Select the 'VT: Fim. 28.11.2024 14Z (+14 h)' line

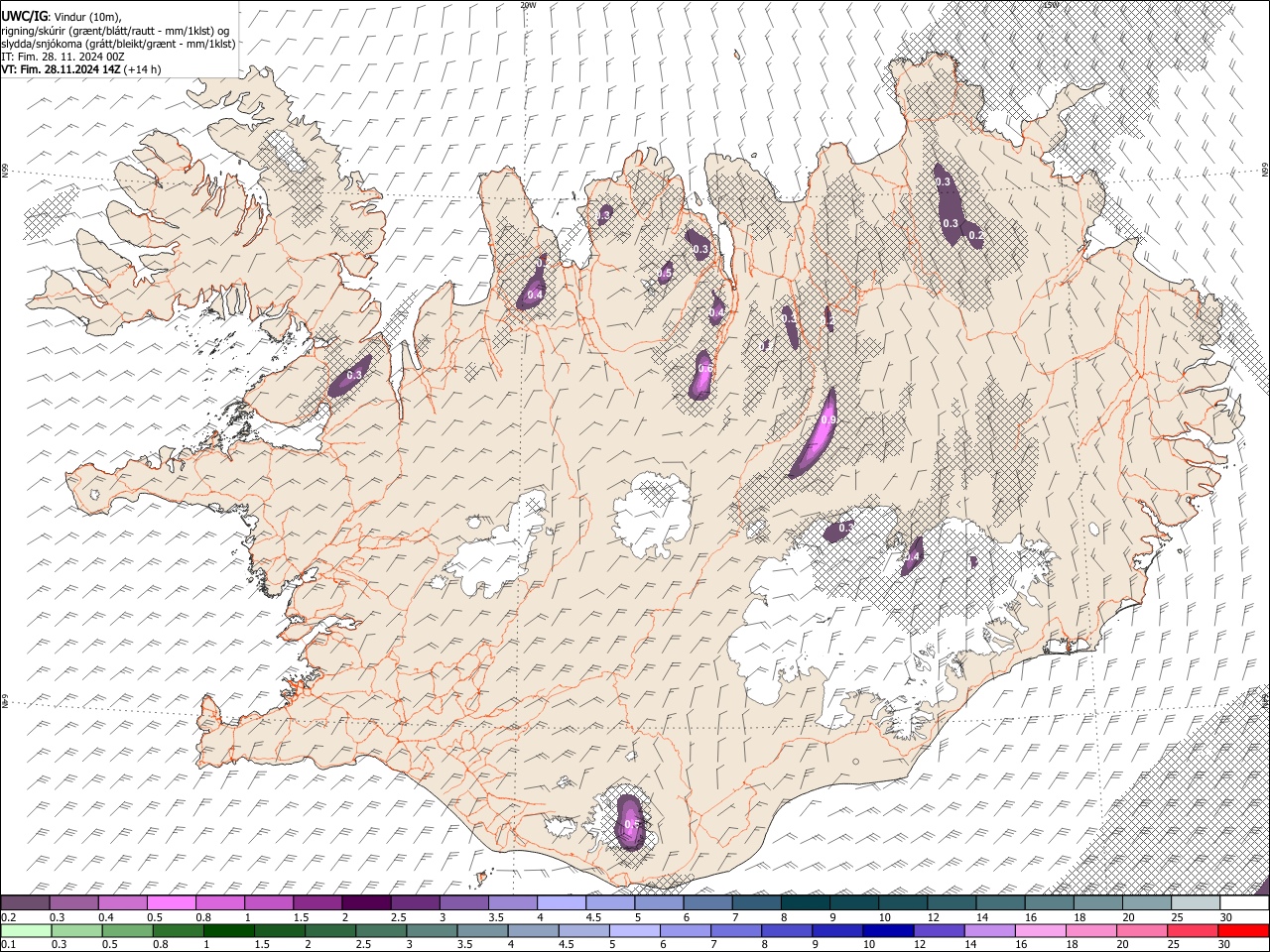80,69
